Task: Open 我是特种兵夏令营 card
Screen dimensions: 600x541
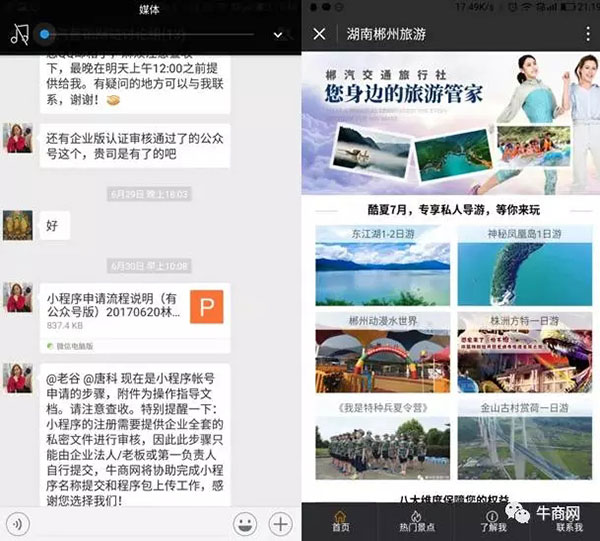Action: click(383, 439)
